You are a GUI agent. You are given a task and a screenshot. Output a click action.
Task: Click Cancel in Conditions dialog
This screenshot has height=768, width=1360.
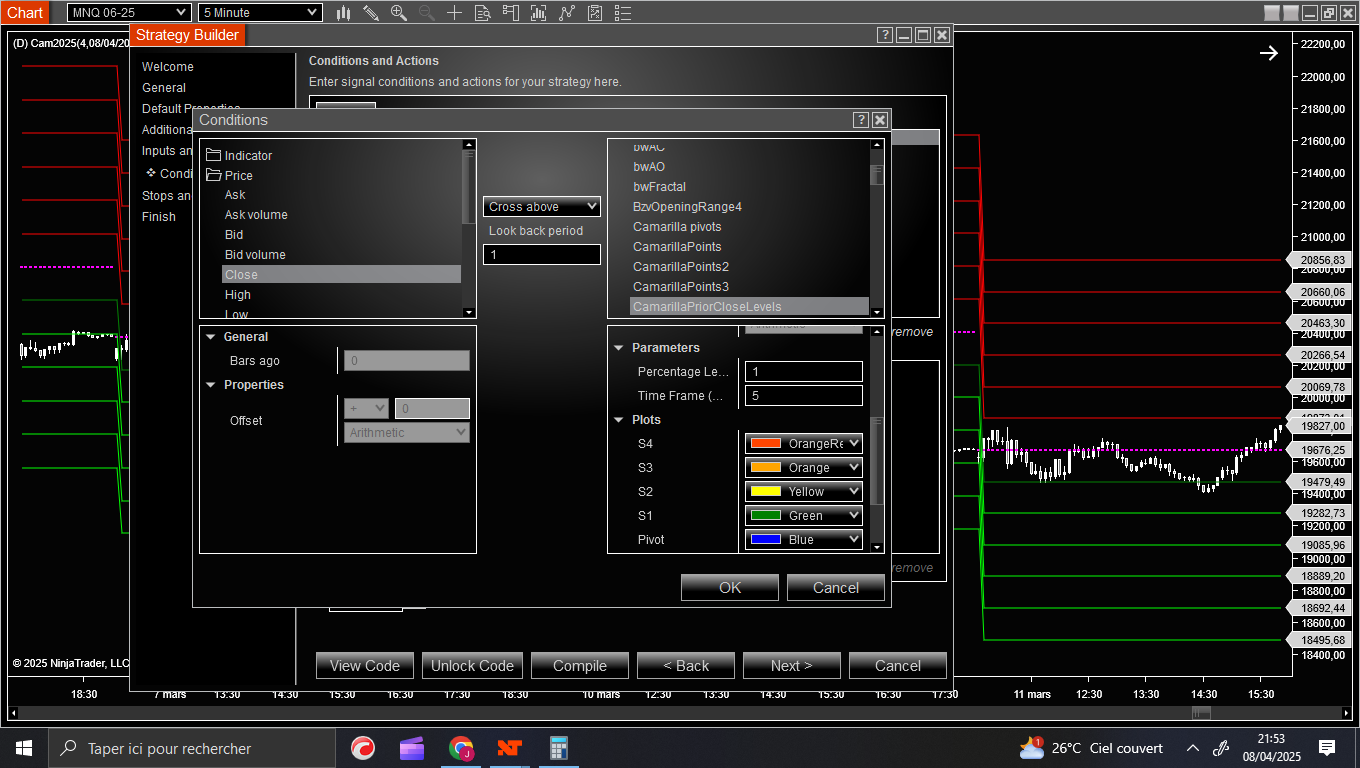point(836,588)
